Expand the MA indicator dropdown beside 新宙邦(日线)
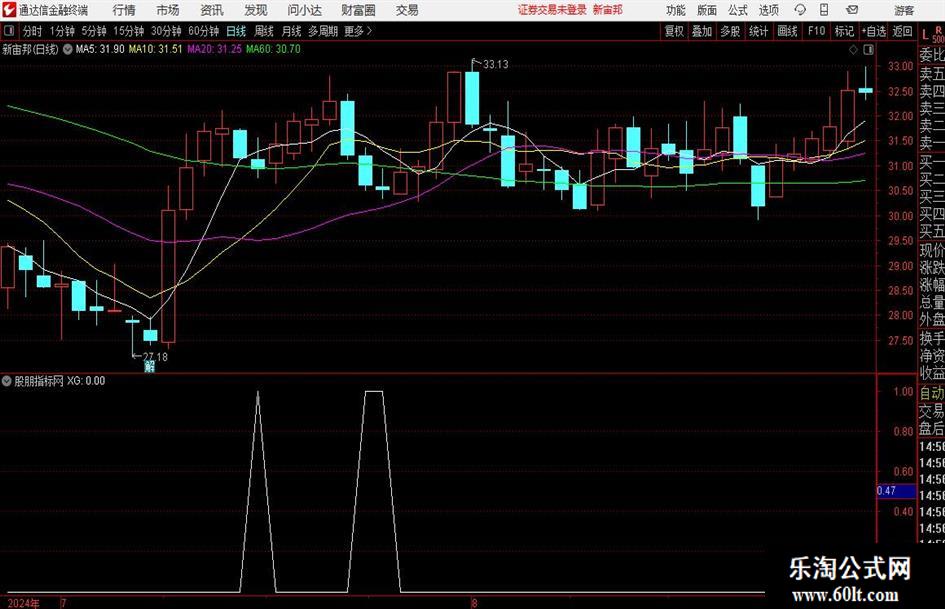The width and height of the screenshot is (945, 609). [68, 49]
